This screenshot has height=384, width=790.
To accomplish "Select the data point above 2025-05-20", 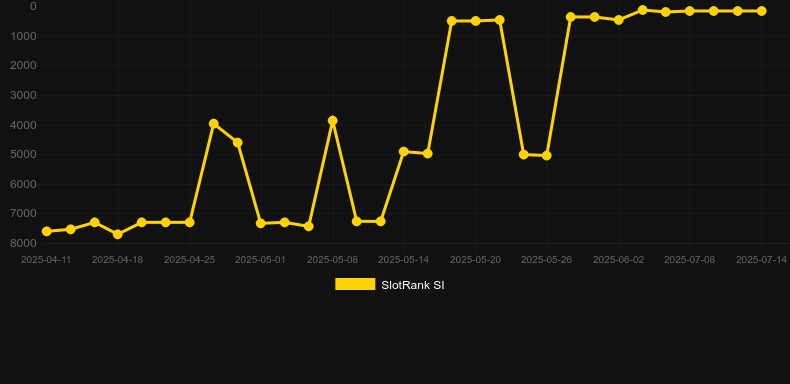I will [x=476, y=21].
